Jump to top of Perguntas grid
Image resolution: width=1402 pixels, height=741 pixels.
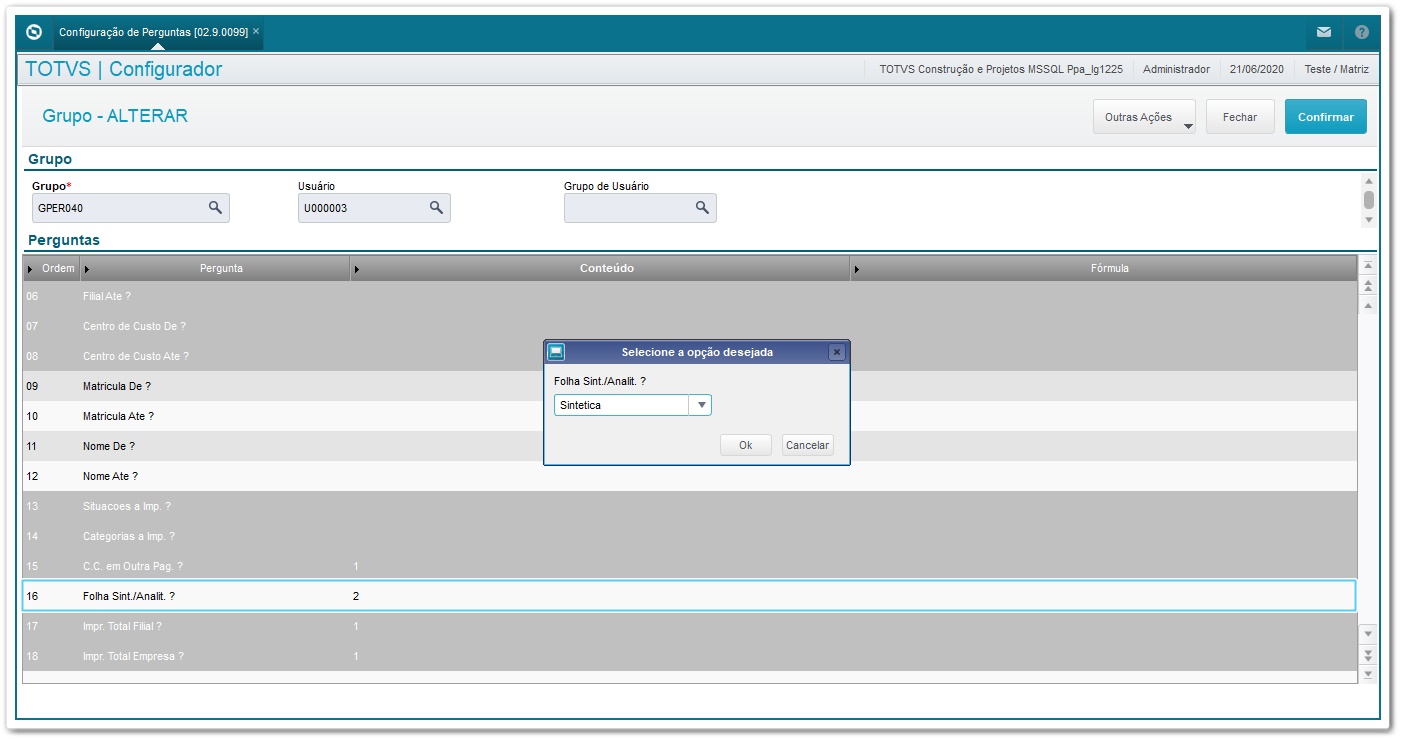(1368, 266)
